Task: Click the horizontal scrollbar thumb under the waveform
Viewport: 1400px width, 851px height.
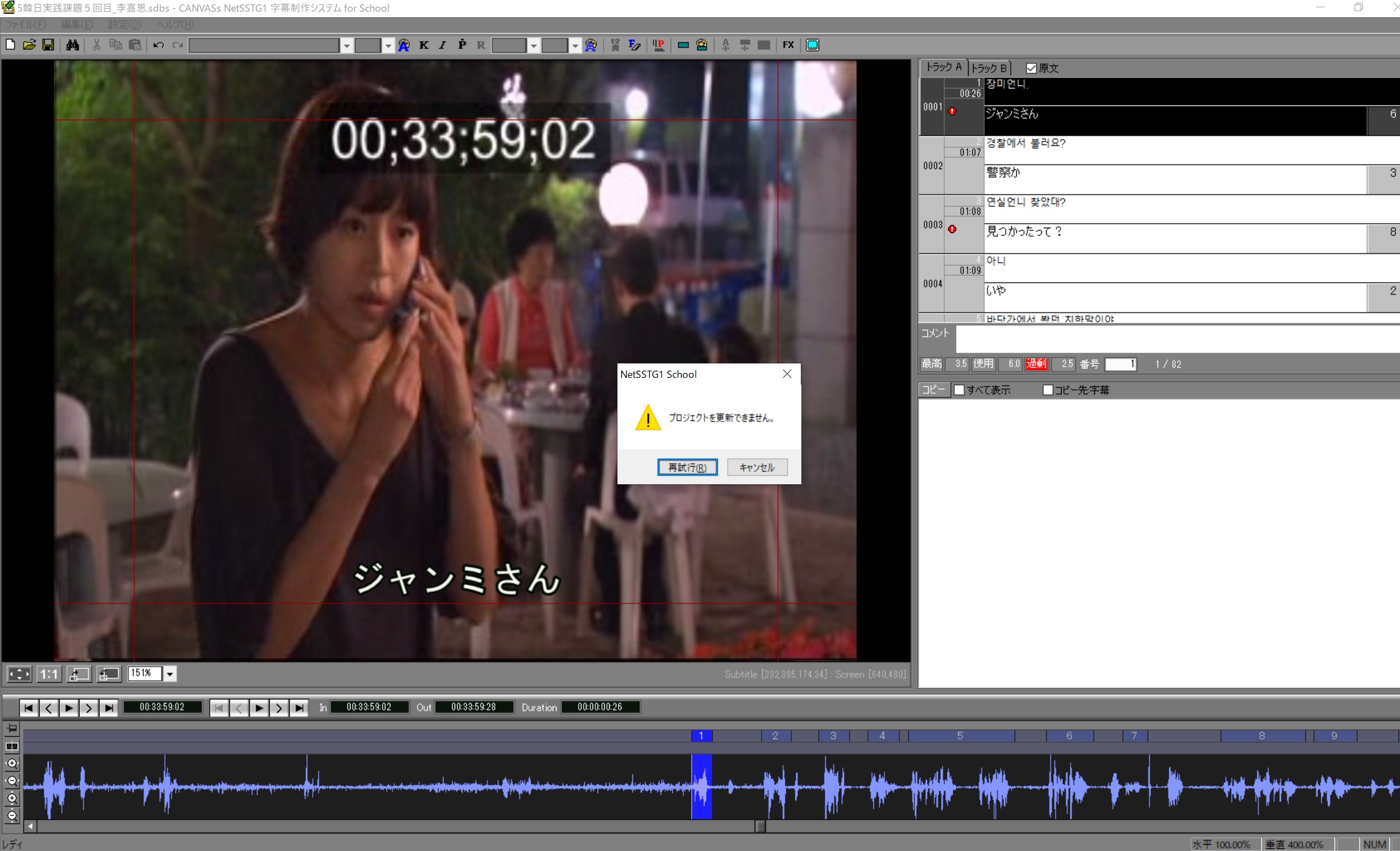Action: pos(760,827)
